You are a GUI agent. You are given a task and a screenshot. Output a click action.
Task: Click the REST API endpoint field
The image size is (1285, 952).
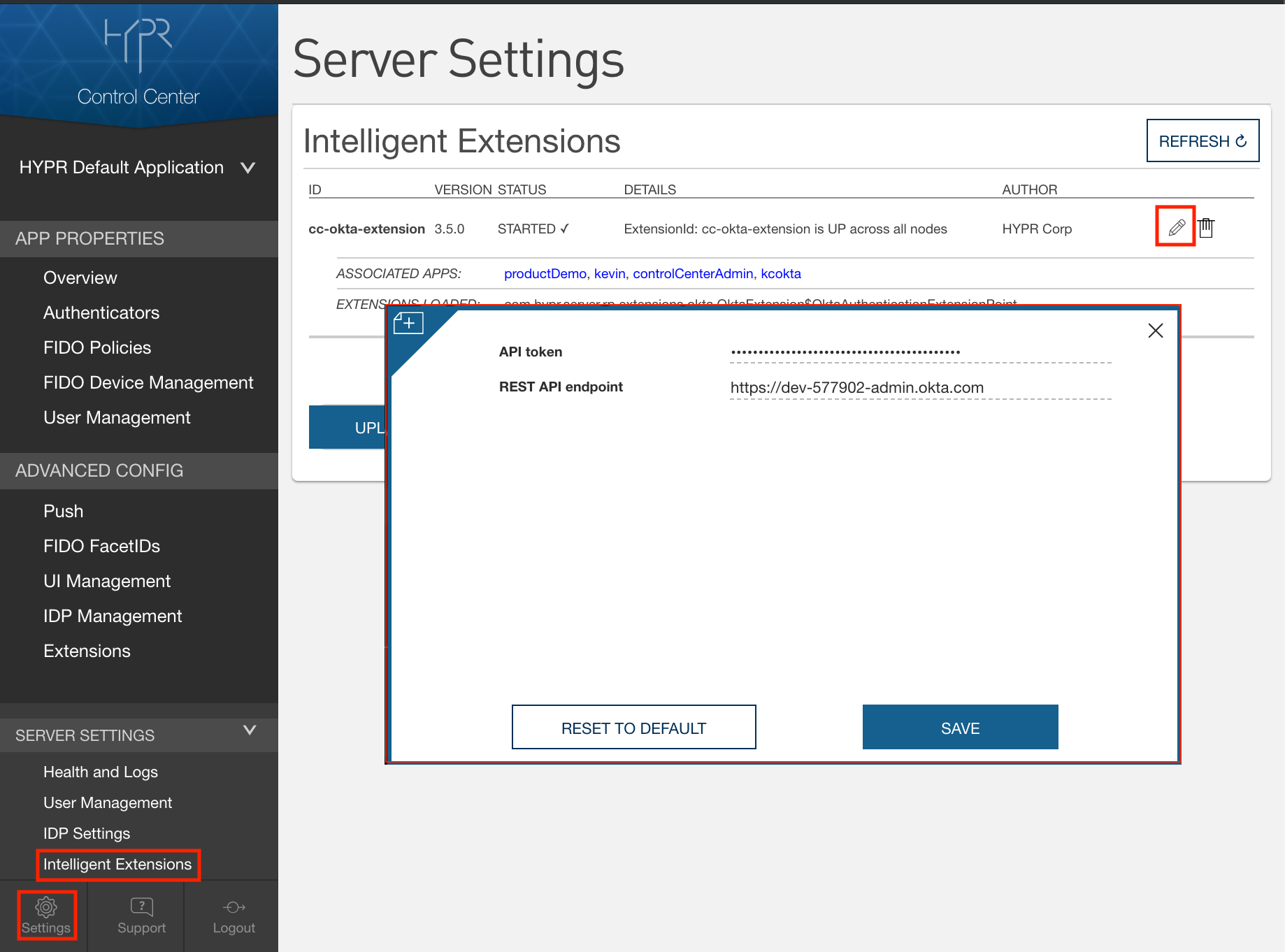coord(921,388)
